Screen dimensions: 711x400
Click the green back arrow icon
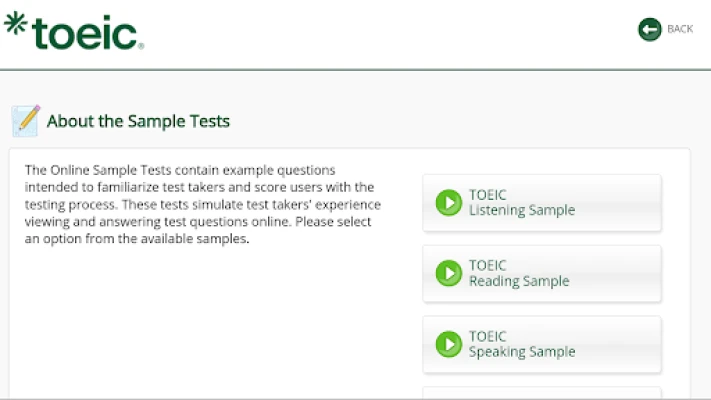[x=650, y=29]
